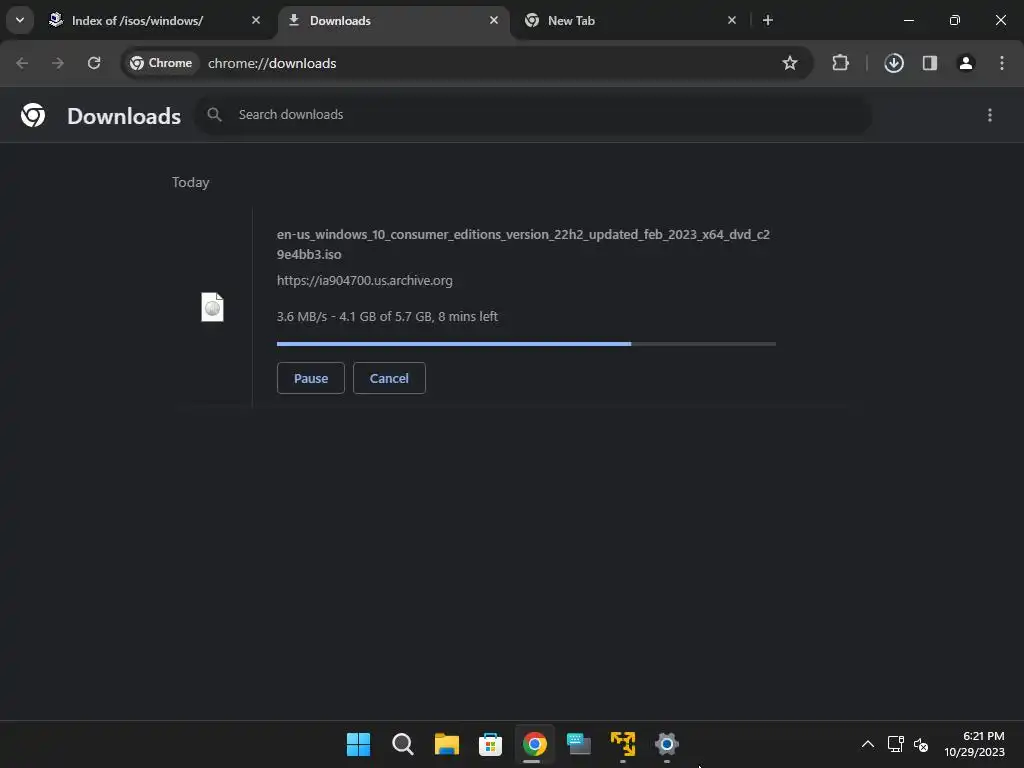
Task: Open the yellow arrows app on taskbar
Action: click(x=622, y=744)
